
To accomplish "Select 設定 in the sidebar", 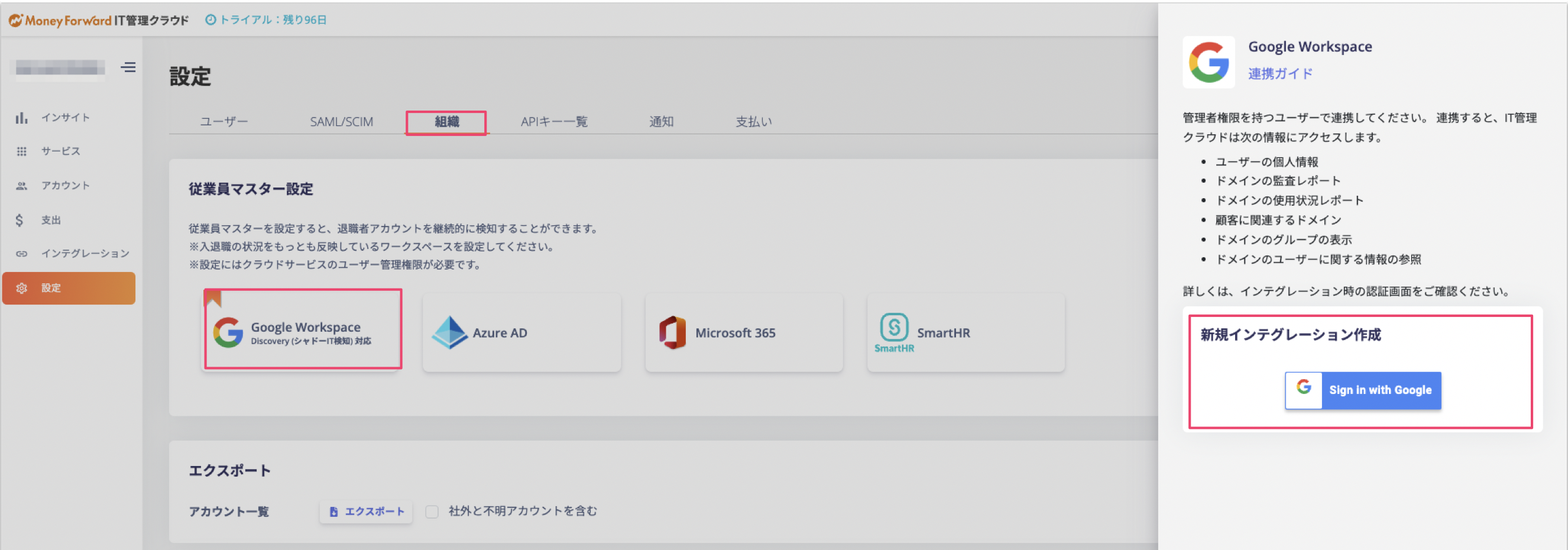I will point(69,288).
